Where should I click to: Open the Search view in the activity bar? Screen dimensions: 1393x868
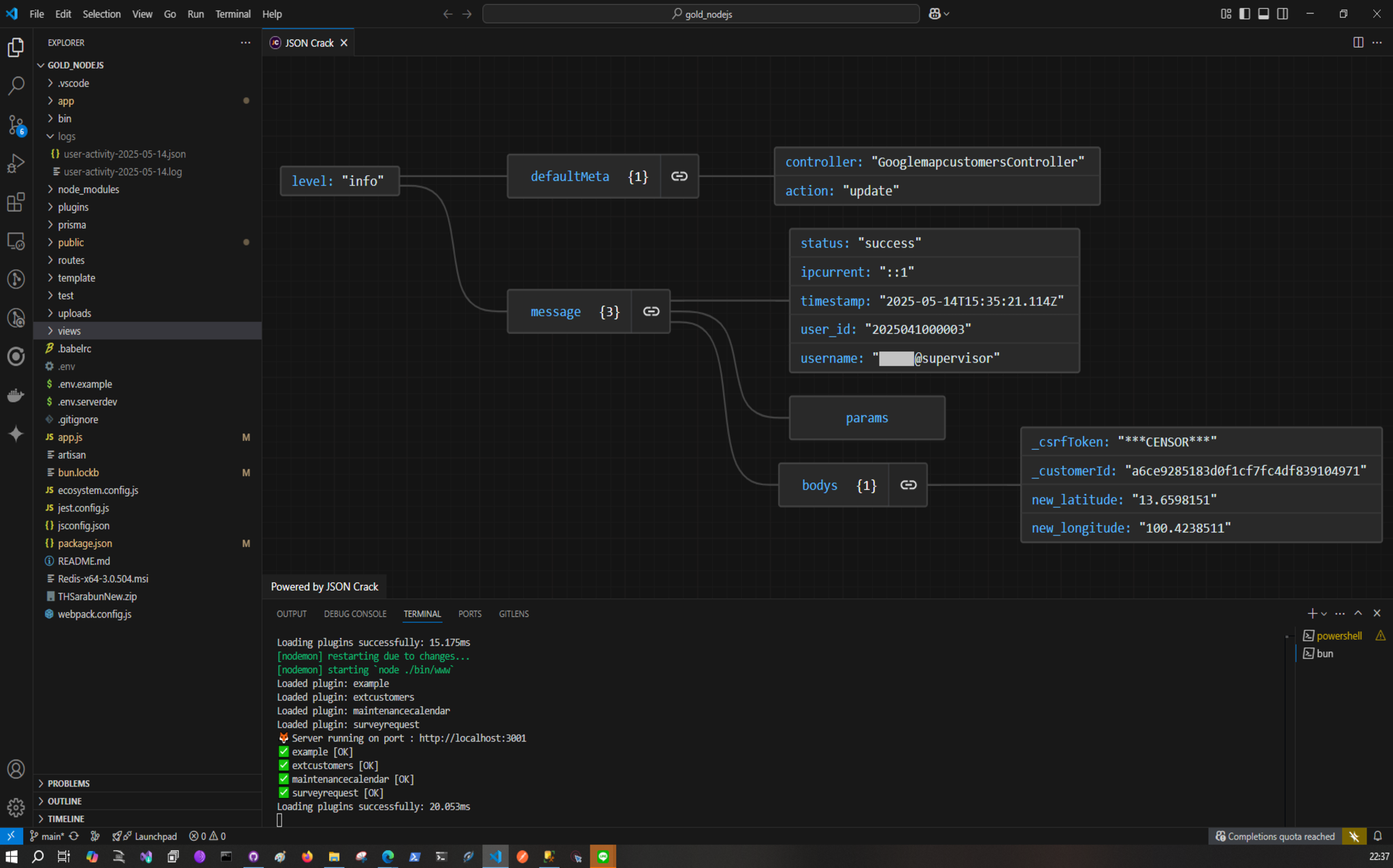(16, 85)
